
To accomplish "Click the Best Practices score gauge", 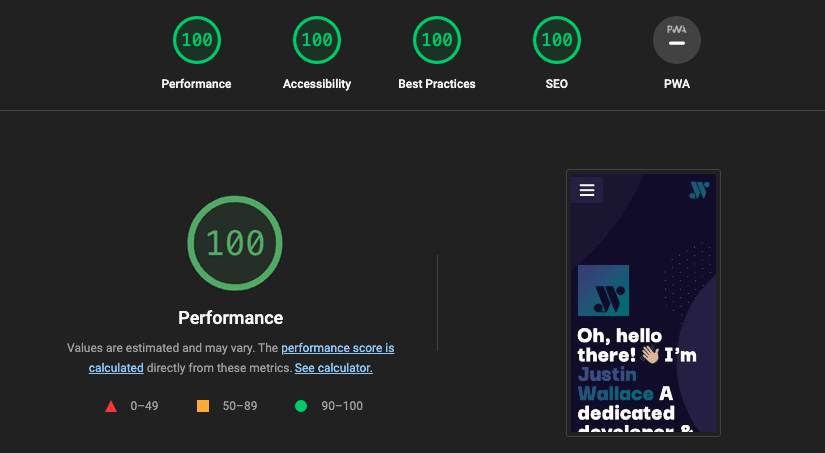I will click(437, 41).
